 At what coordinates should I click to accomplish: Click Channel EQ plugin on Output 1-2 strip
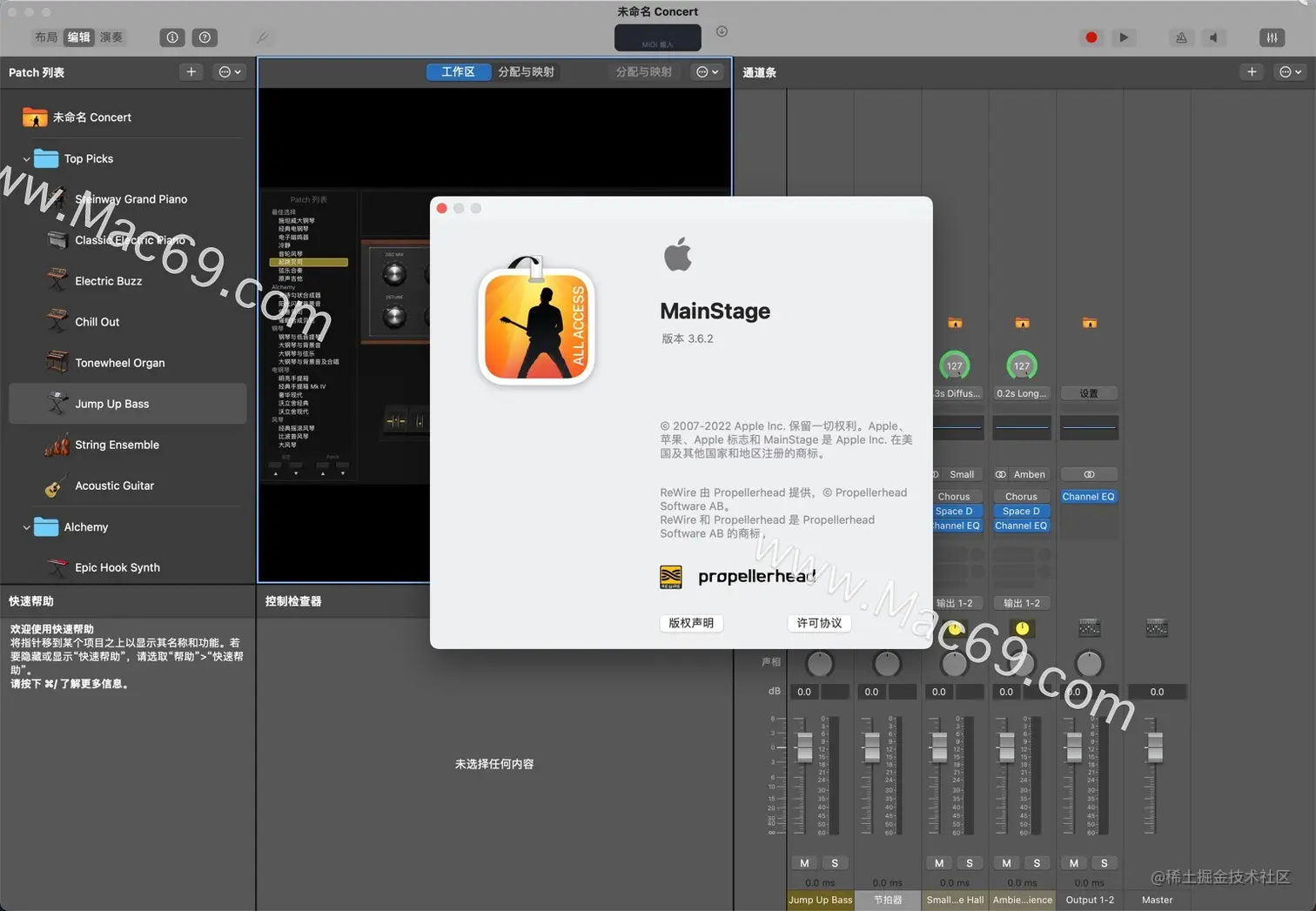1089,497
